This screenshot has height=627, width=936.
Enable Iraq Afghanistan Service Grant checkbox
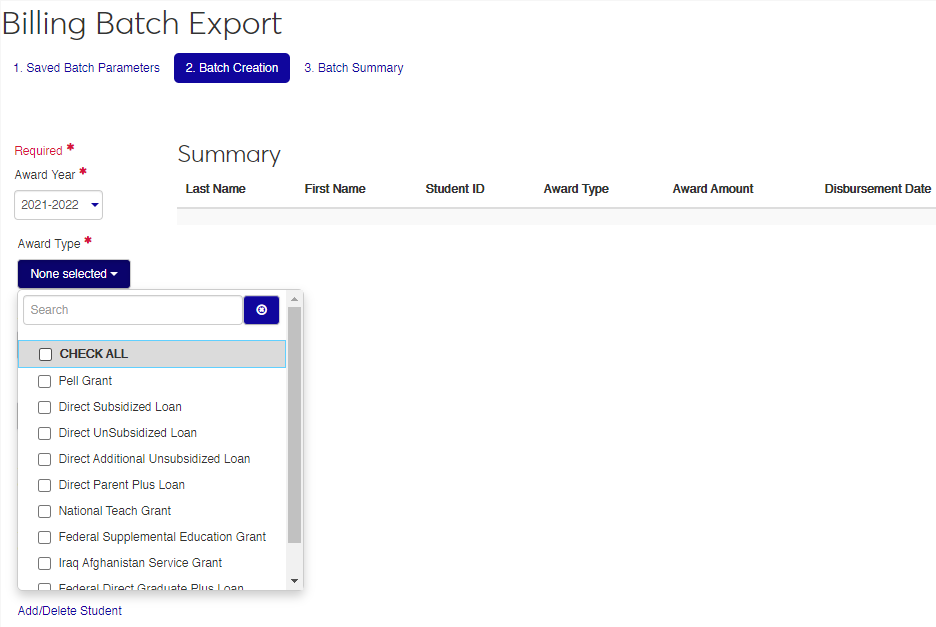pos(44,563)
